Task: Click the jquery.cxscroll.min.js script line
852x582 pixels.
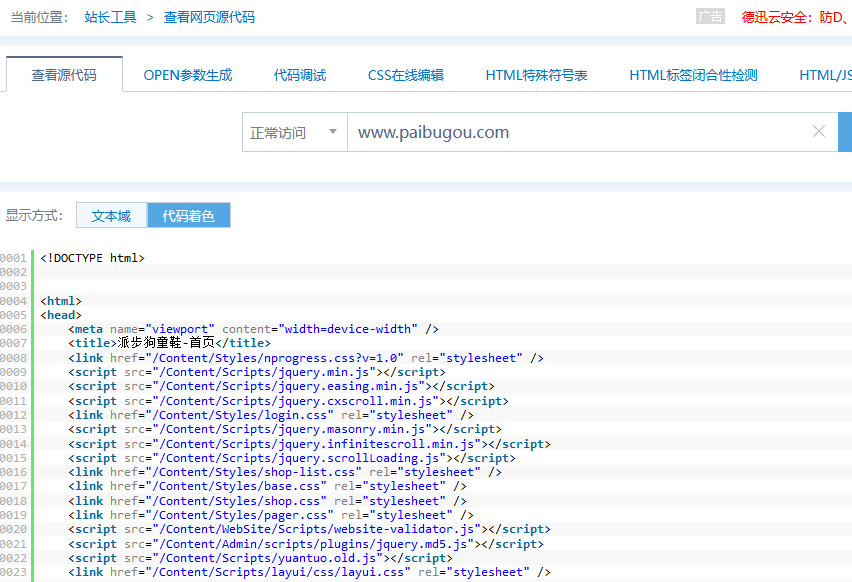Action: (288, 401)
